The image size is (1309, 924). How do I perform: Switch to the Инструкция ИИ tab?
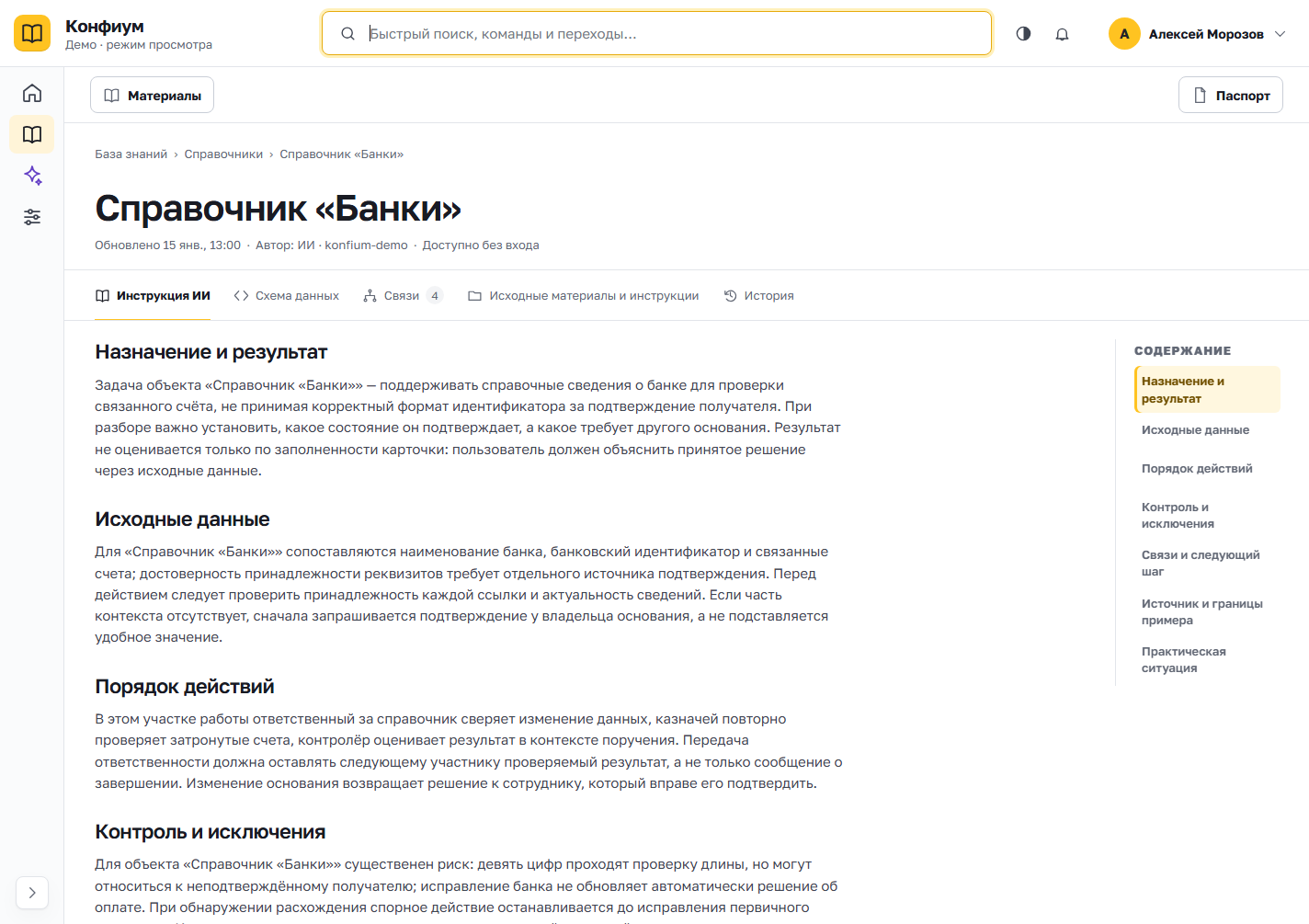153,296
